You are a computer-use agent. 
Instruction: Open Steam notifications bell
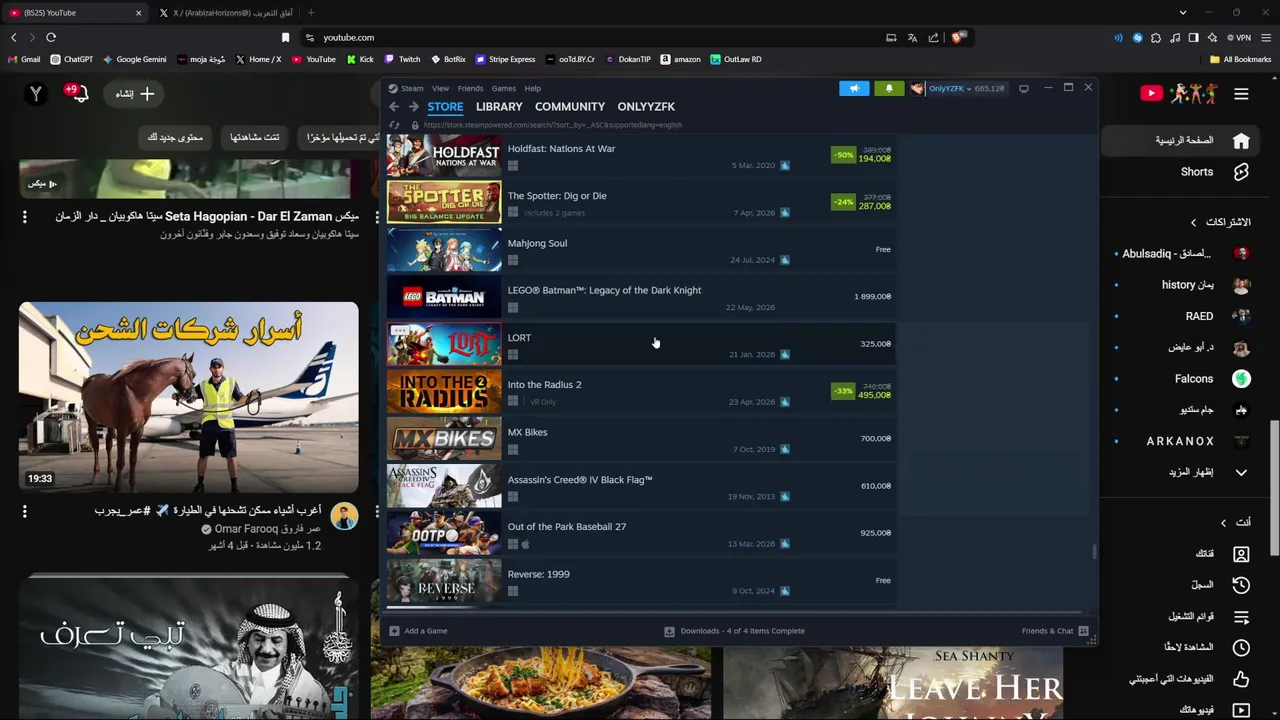[x=889, y=88]
